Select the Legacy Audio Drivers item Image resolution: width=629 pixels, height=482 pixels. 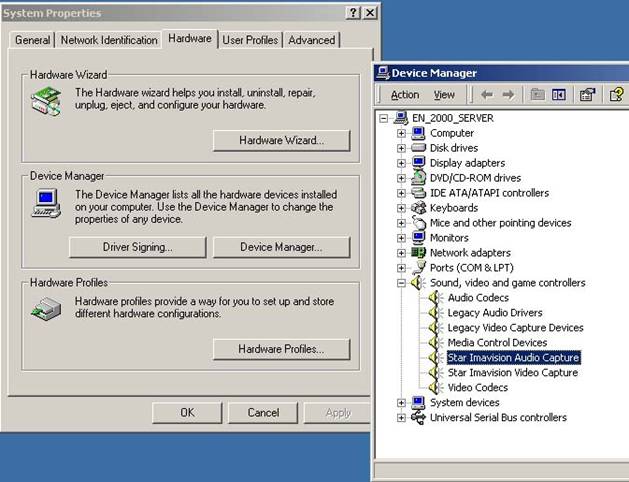point(495,313)
